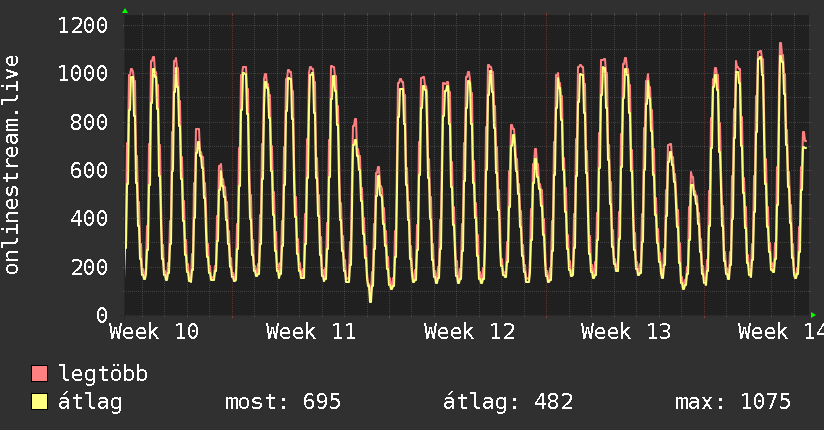Click the Week 12 axis label
The image size is (824, 430).
(x=469, y=331)
